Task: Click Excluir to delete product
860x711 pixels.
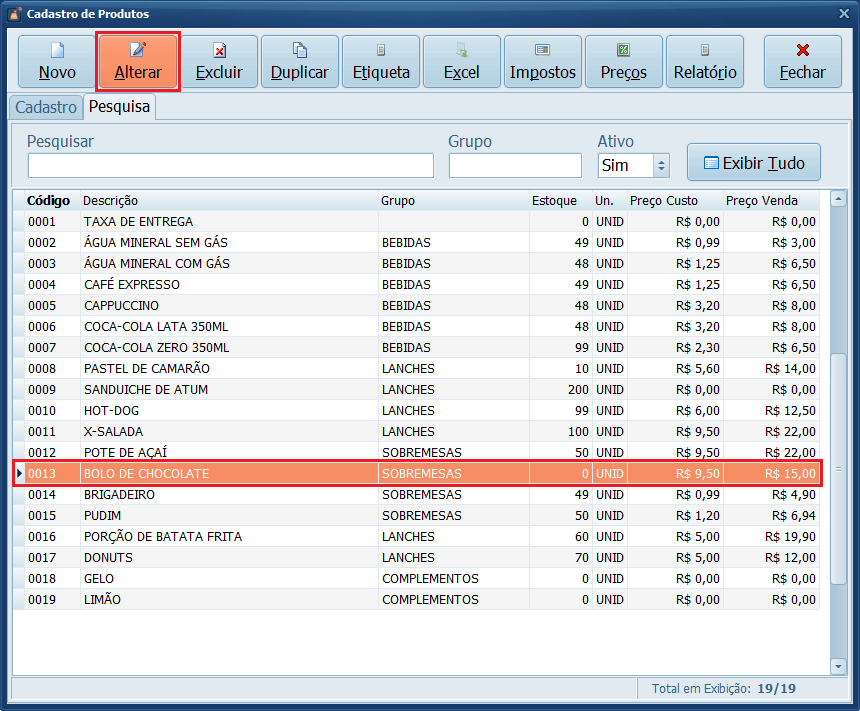Action: 219,62
